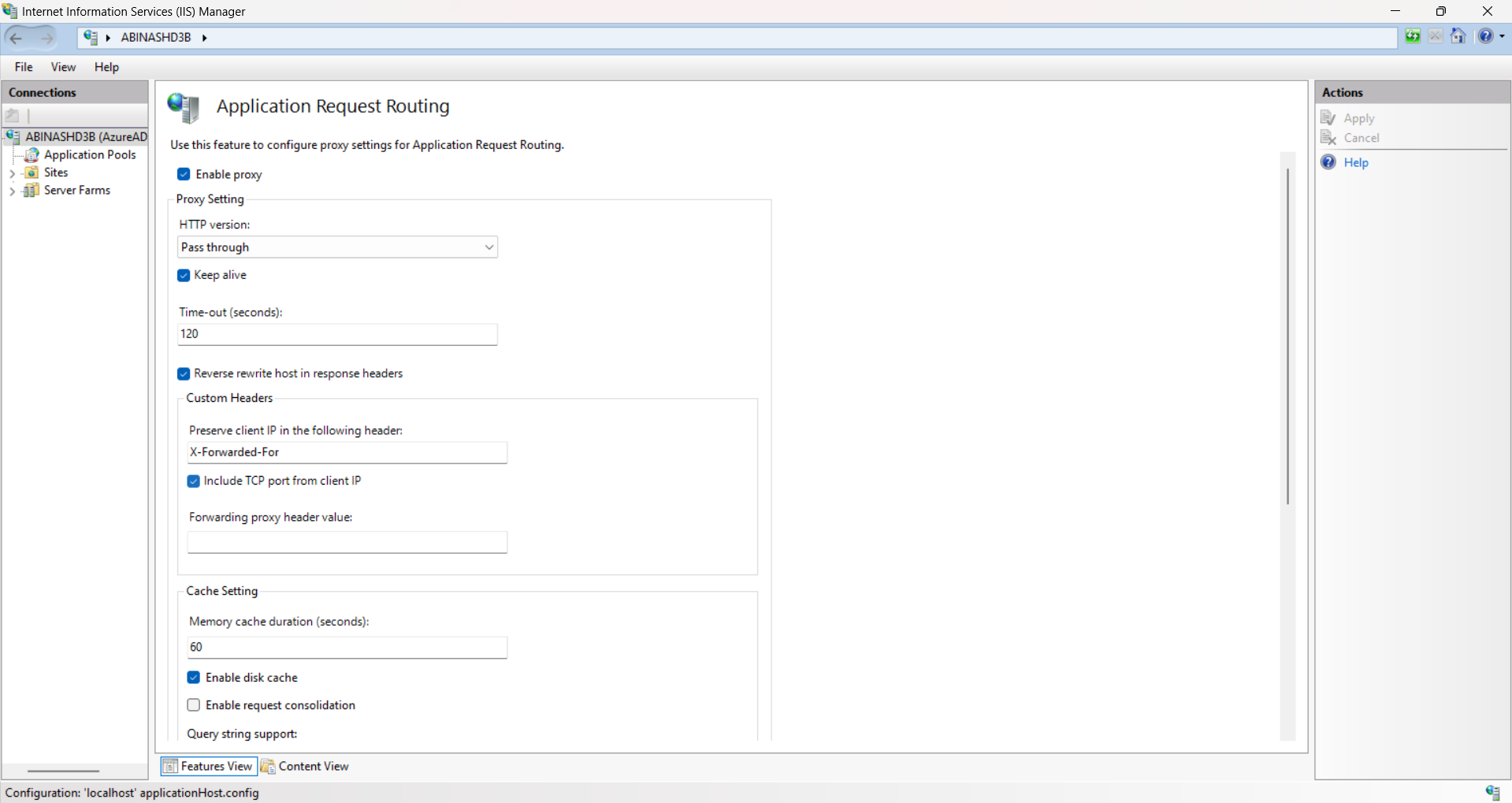Click the Forwarding proxy header value field
Viewport: 1512px width, 803px height.
(347, 542)
